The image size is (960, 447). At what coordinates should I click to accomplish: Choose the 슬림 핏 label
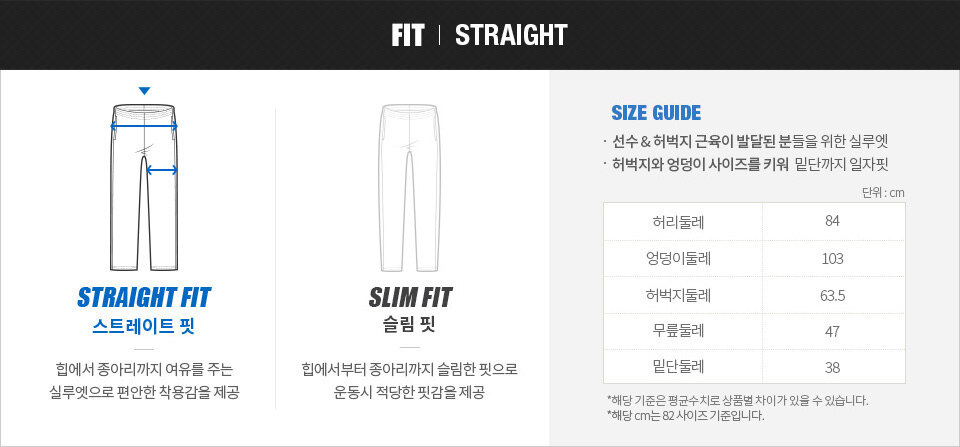coord(410,327)
